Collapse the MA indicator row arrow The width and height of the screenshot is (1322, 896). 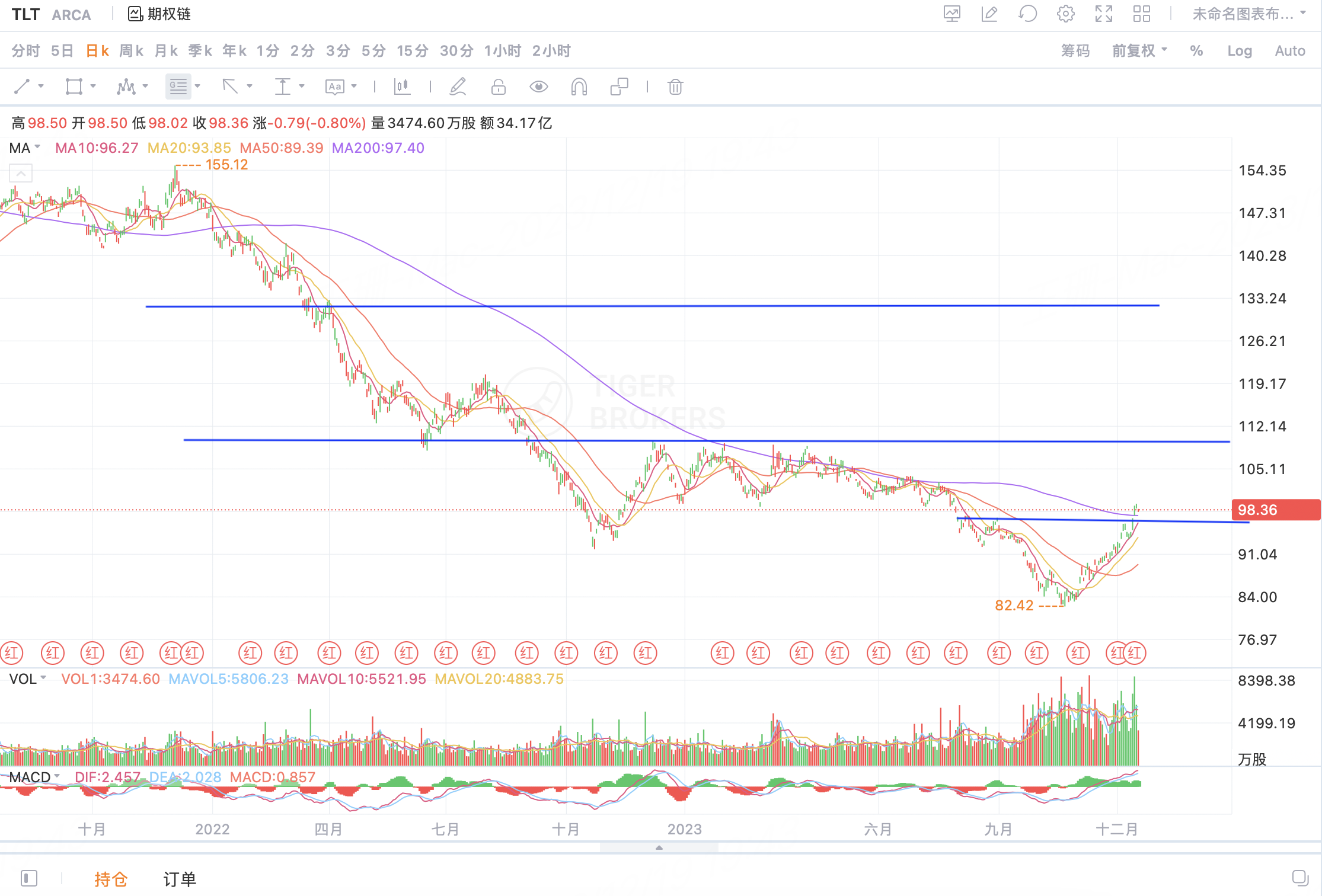tap(21, 174)
